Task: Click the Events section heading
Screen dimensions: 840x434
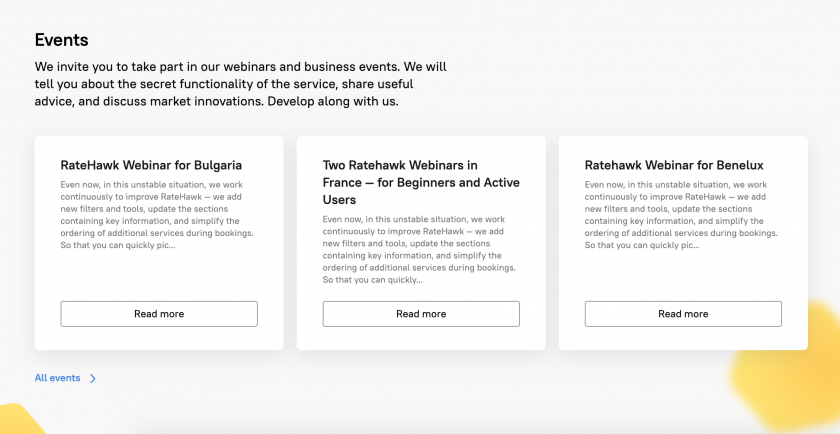Action: (x=62, y=40)
